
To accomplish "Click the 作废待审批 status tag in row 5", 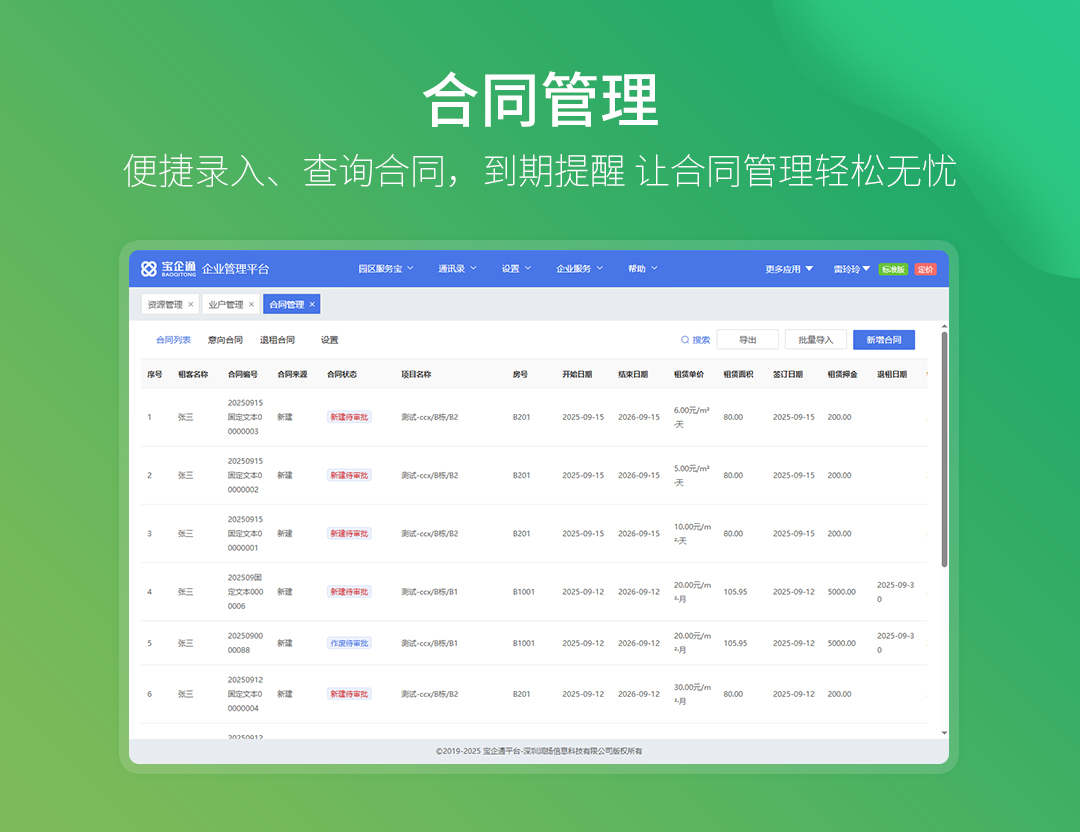I will tap(349, 643).
